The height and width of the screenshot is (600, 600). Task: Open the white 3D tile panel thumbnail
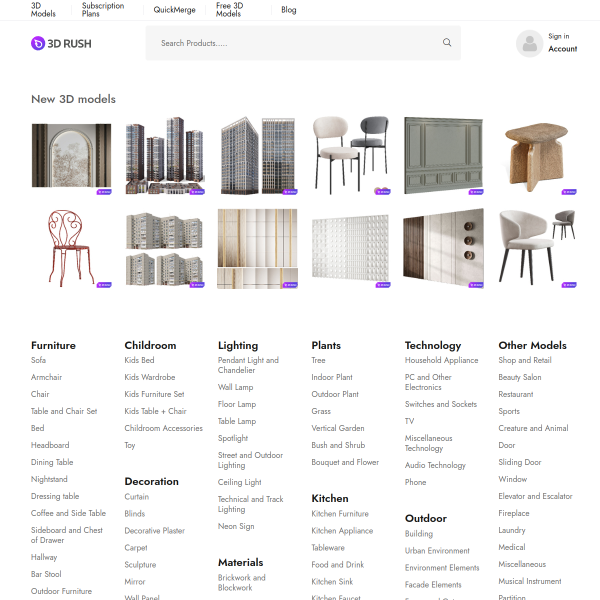coord(351,249)
